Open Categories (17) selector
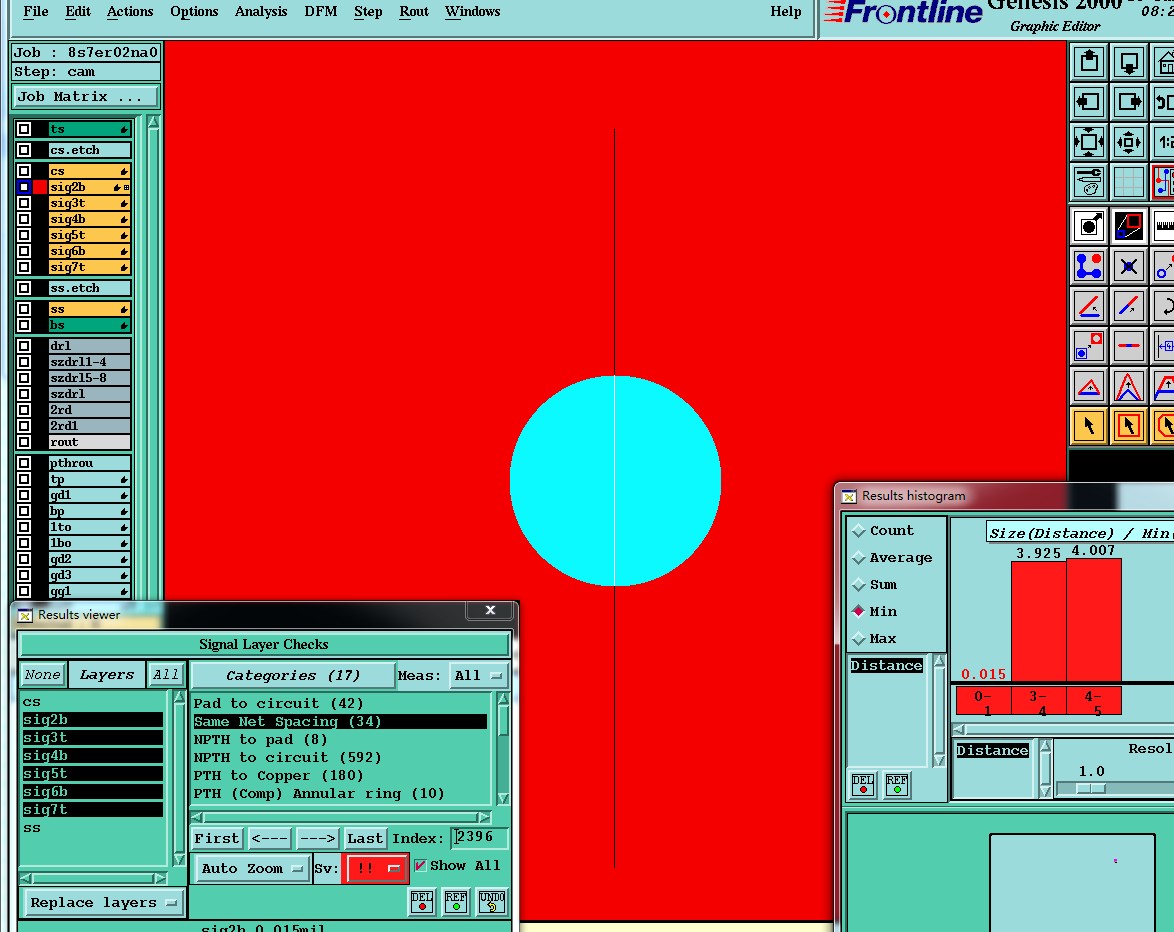 point(293,675)
